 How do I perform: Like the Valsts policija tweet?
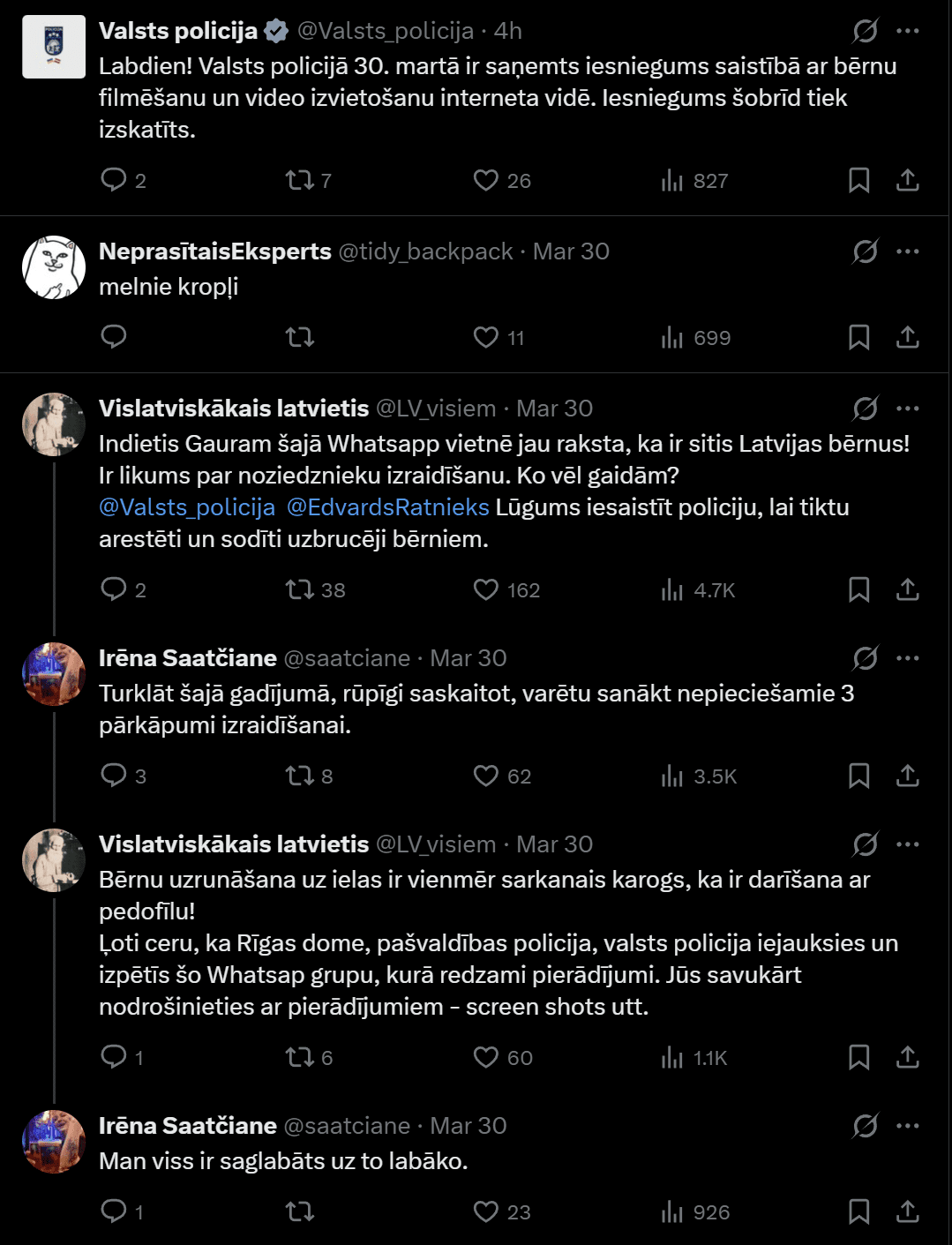(486, 180)
